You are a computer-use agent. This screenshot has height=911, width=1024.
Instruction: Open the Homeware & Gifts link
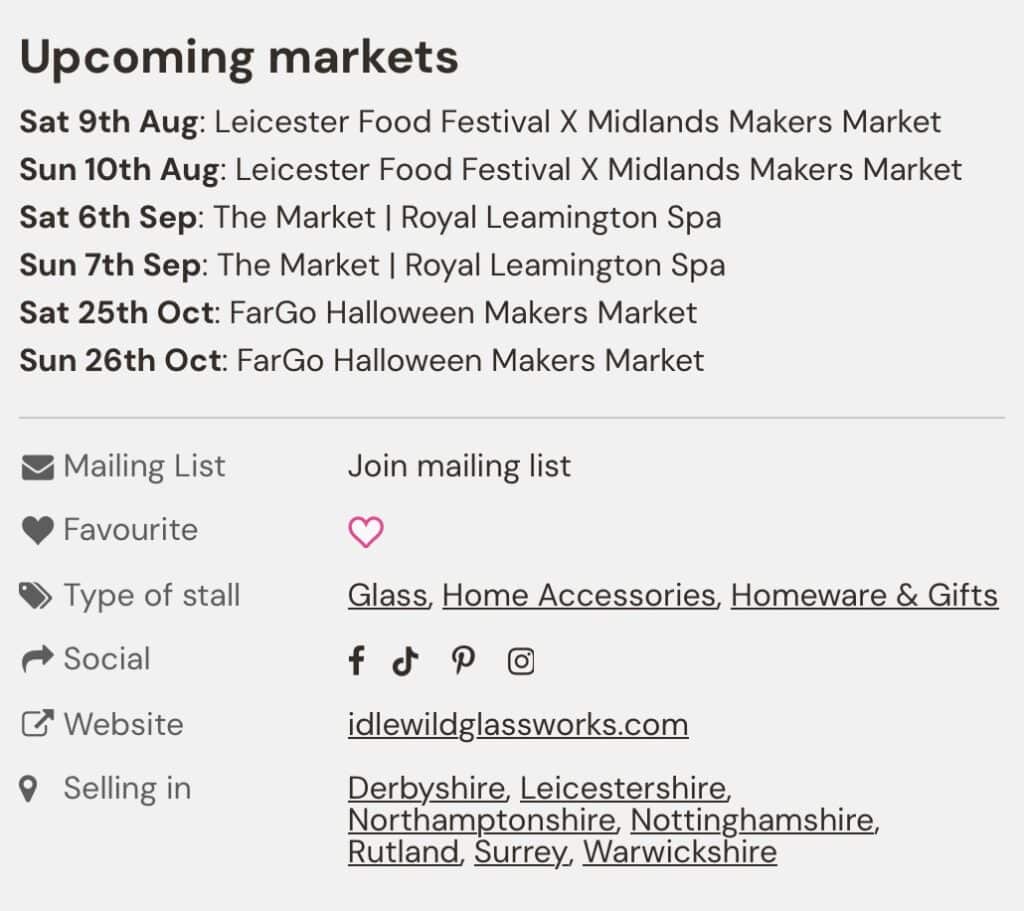(864, 595)
